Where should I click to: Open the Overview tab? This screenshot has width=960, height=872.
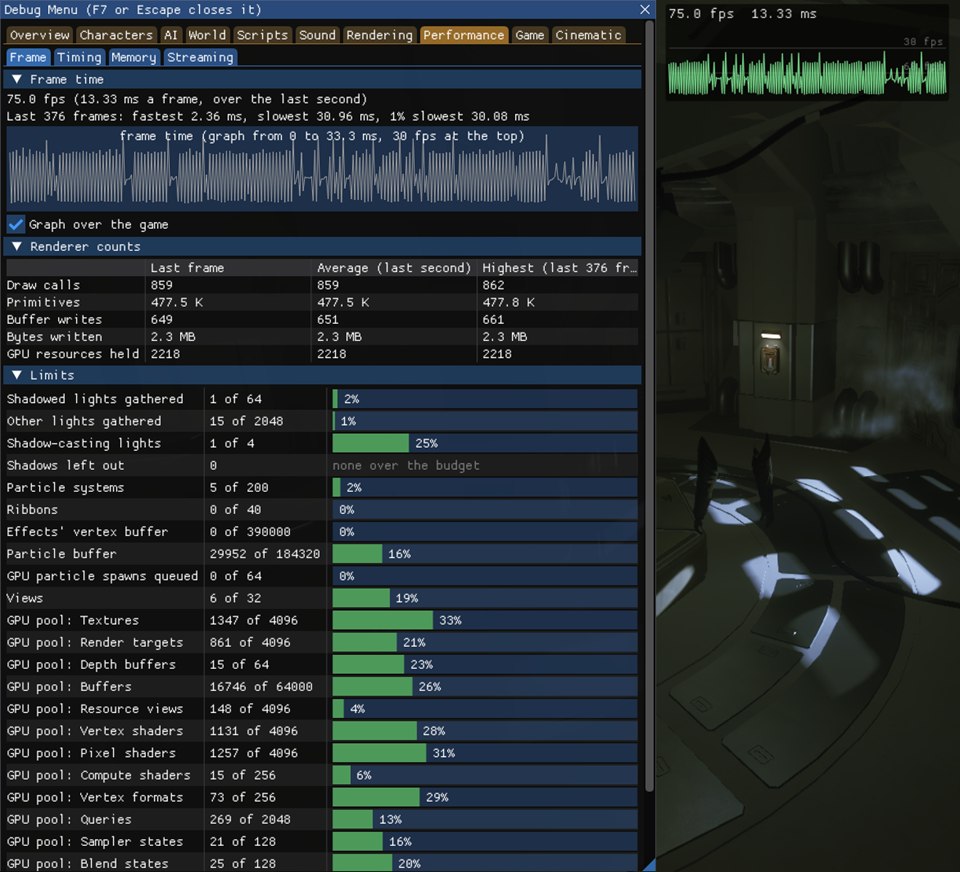tap(40, 35)
